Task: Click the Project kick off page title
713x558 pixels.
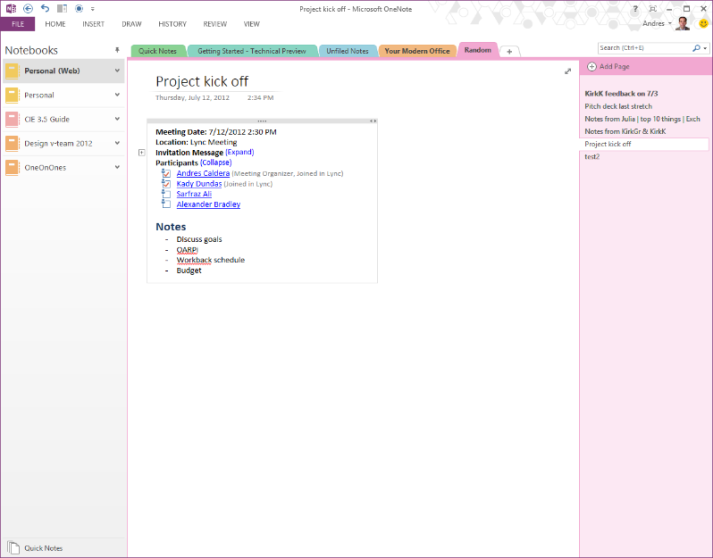Action: [x=202, y=81]
